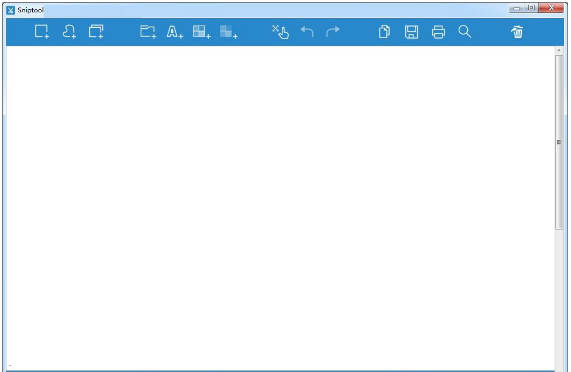
Task: Print the current snip
Action: click(x=438, y=32)
